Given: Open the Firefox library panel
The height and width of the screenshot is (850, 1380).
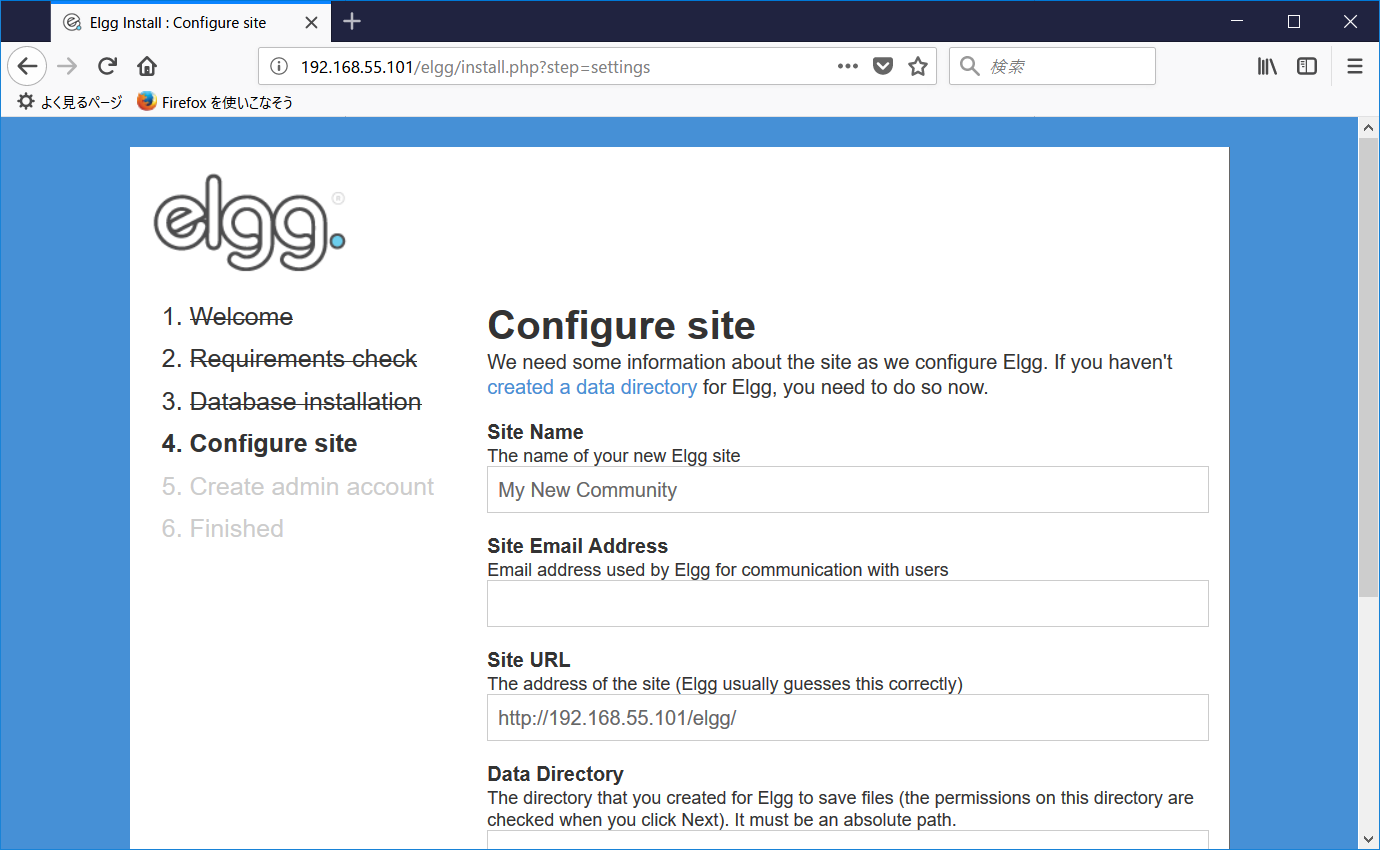Looking at the screenshot, I should click(x=1266, y=66).
